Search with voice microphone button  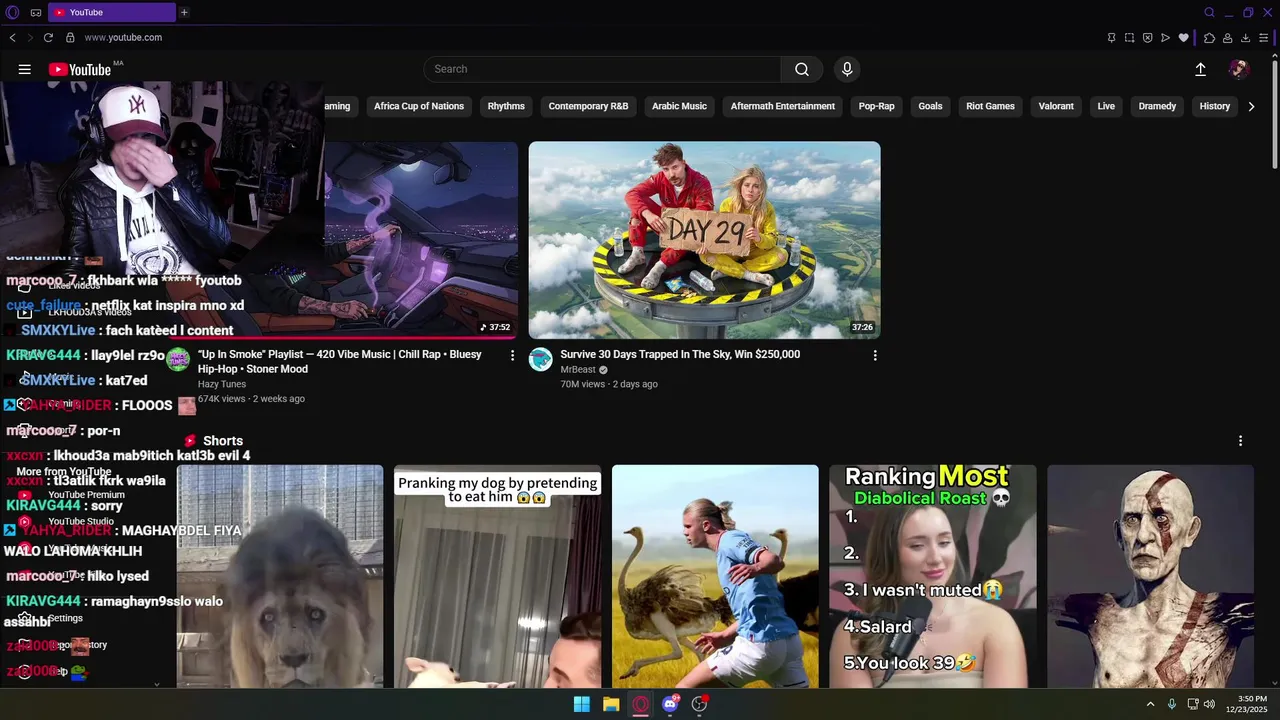[x=847, y=69]
